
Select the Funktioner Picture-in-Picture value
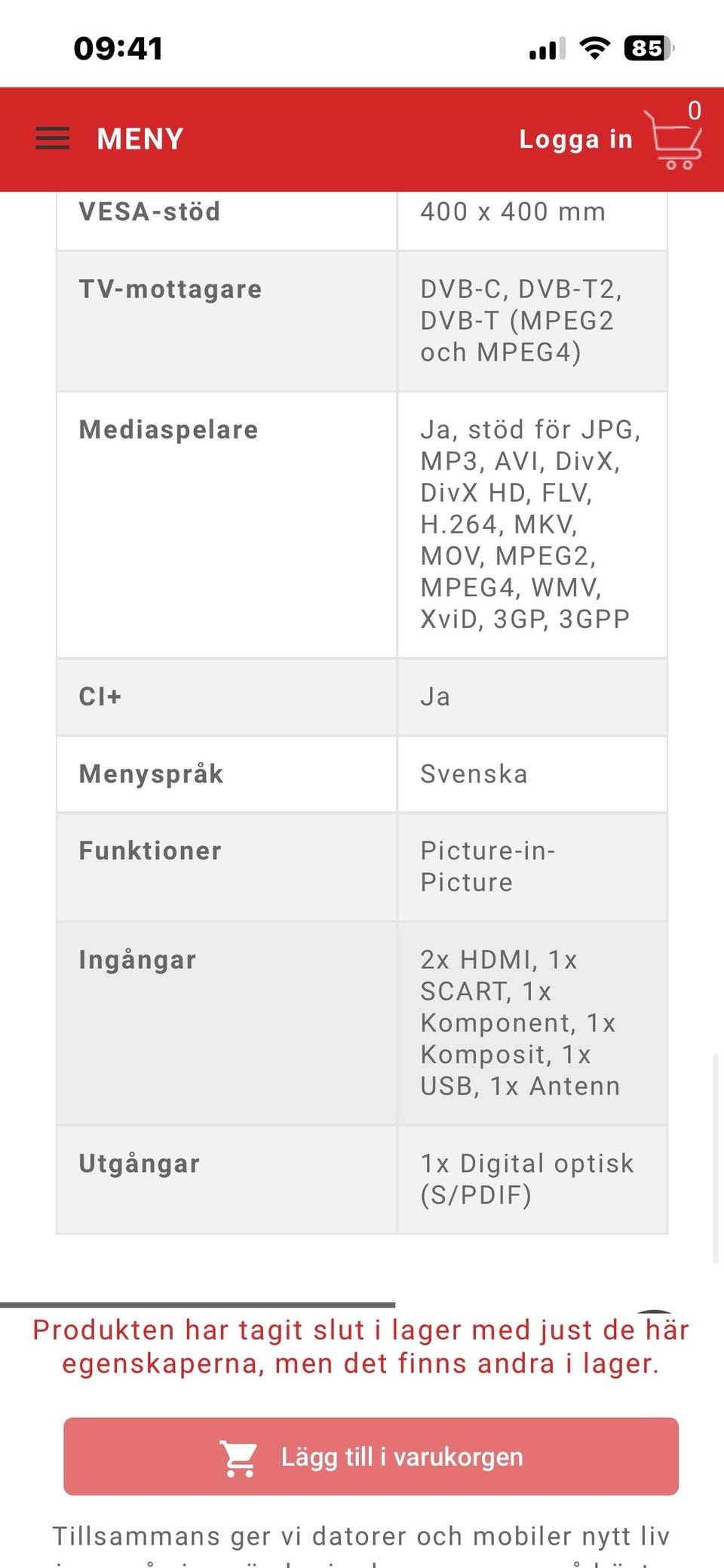488,866
